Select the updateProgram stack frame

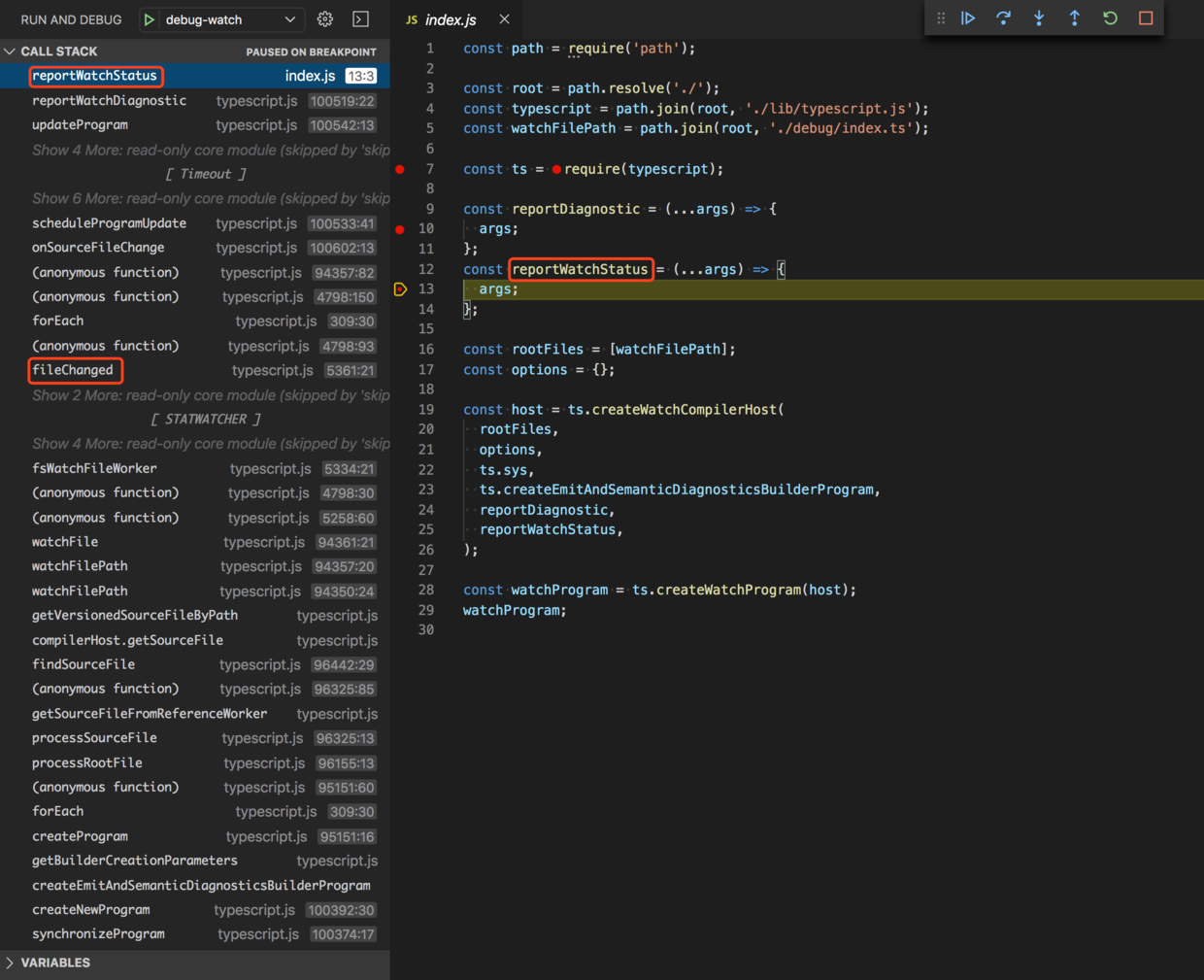click(194, 125)
